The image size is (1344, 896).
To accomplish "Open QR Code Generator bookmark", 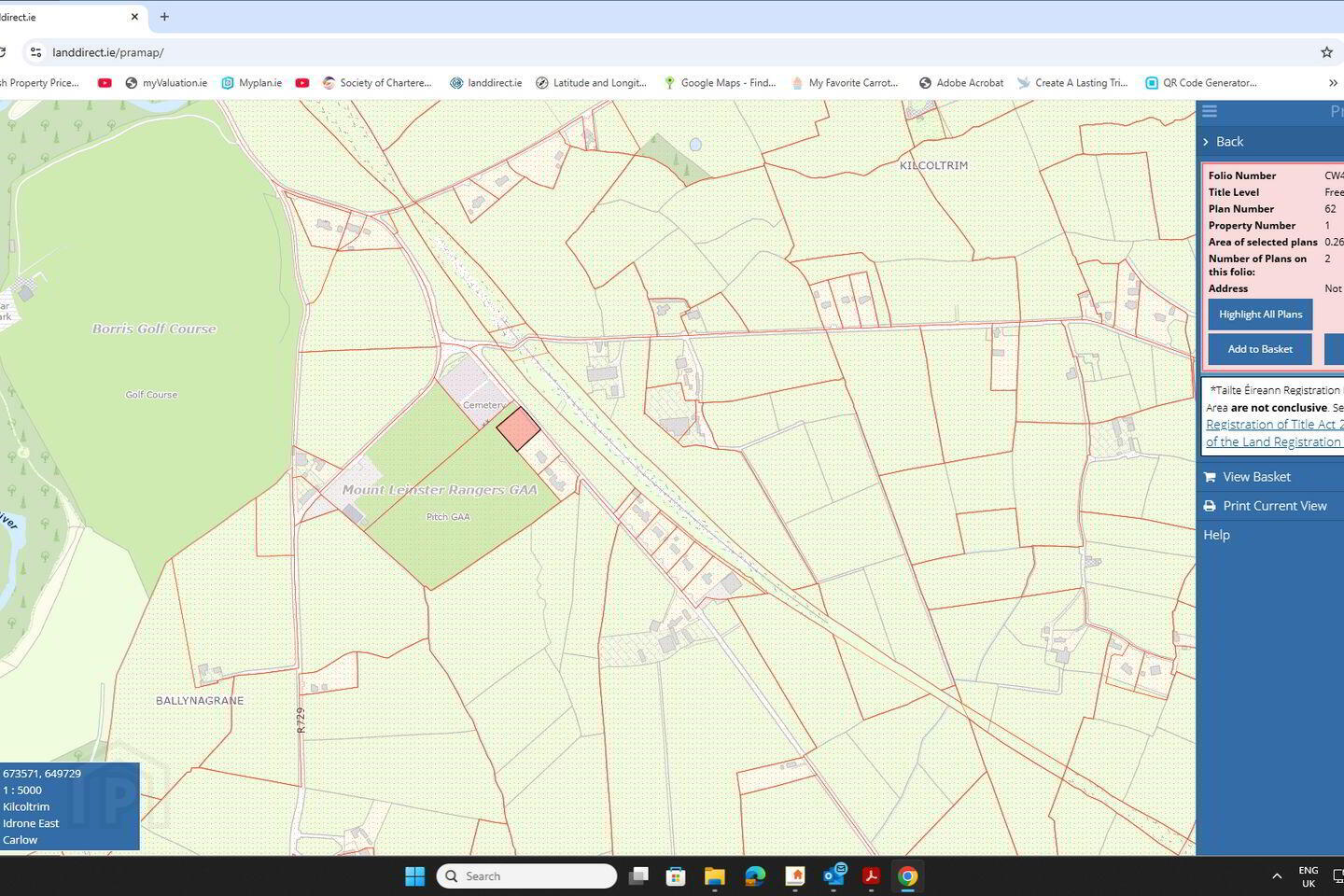I will pos(1201,83).
